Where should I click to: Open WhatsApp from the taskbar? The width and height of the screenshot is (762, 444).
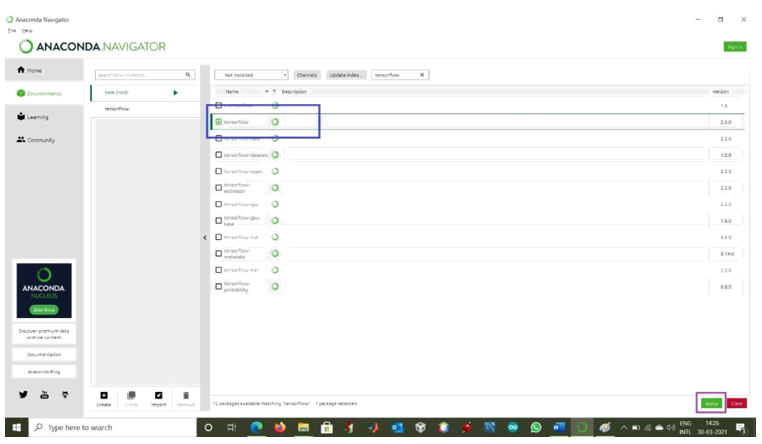tap(536, 427)
